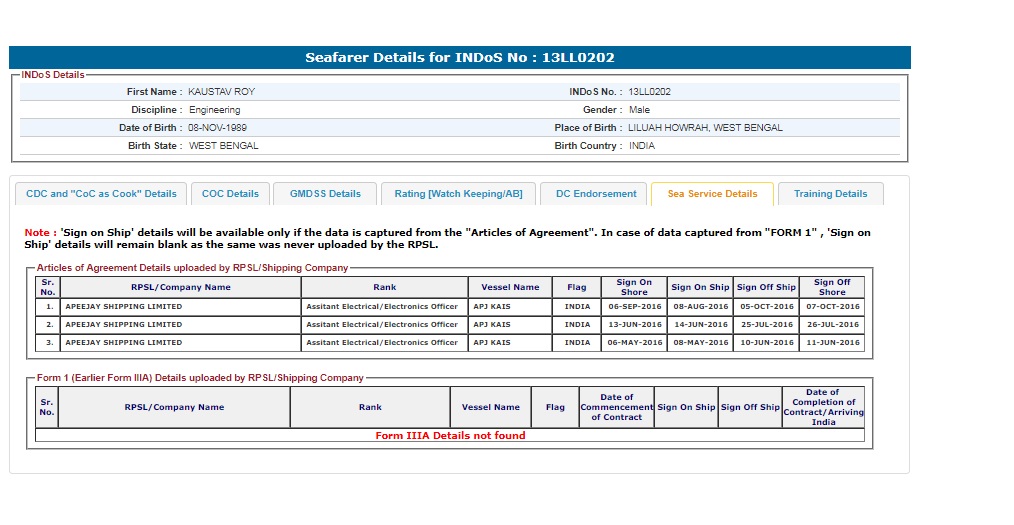The height and width of the screenshot is (525, 1014).
Task: Click the Place of Birth value LILUAH HOWRAH
Action: pos(705,128)
